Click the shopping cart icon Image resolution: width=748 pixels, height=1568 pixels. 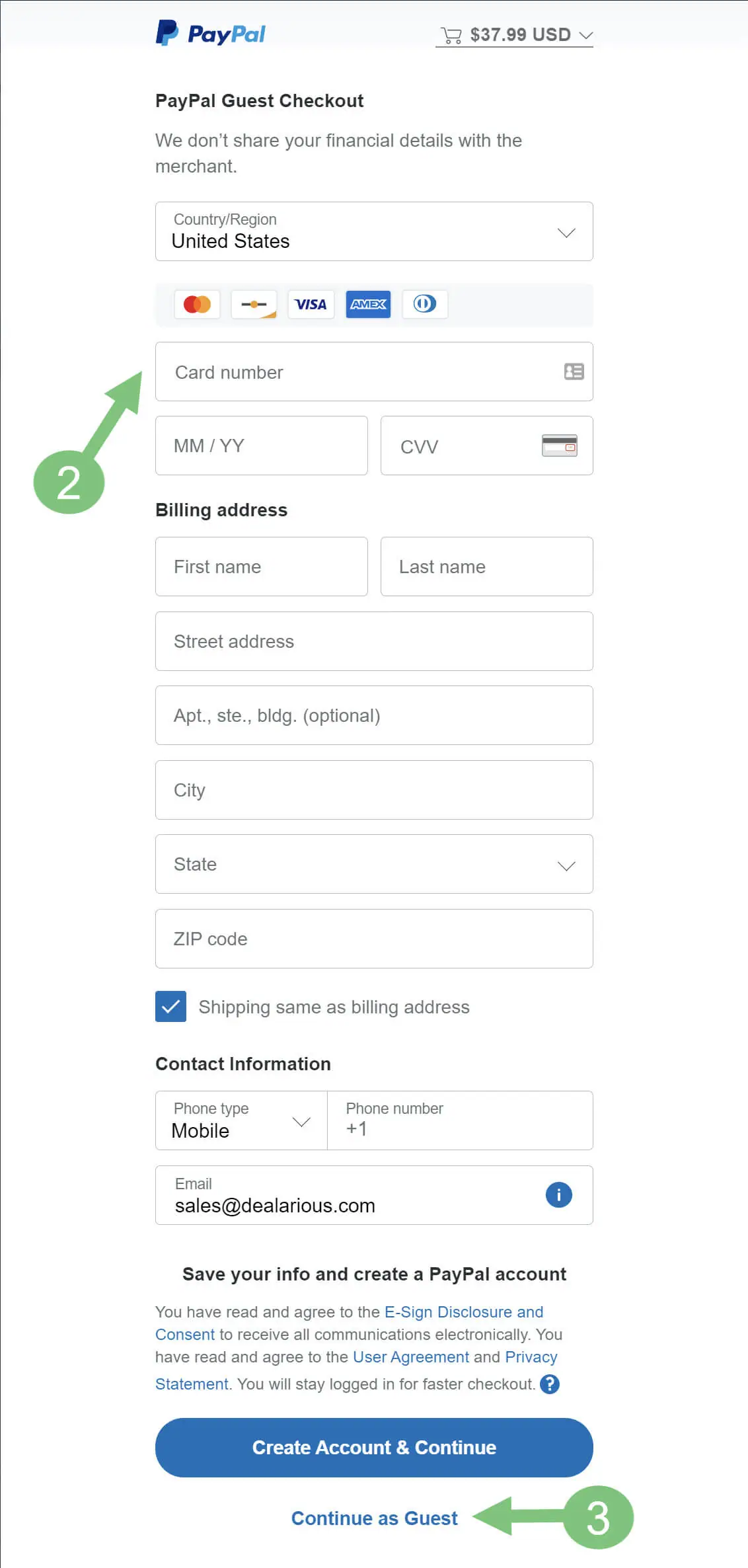(x=451, y=35)
